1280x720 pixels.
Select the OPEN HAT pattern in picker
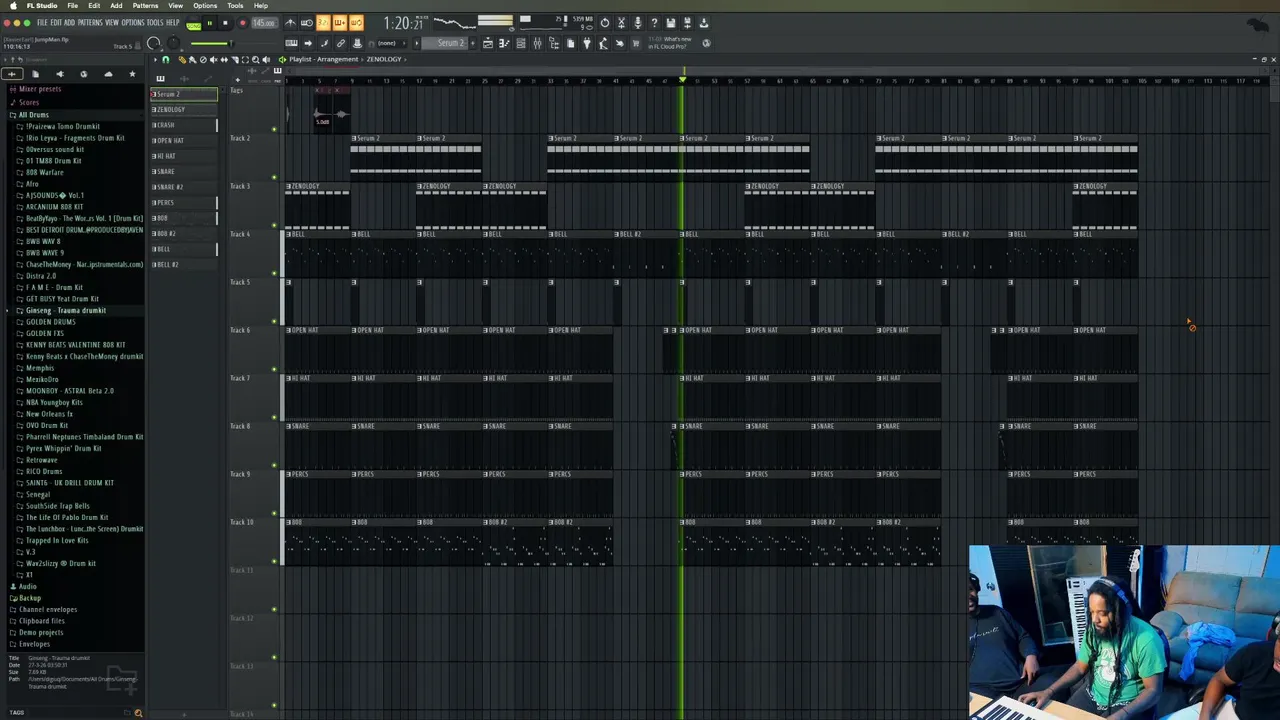click(x=183, y=140)
